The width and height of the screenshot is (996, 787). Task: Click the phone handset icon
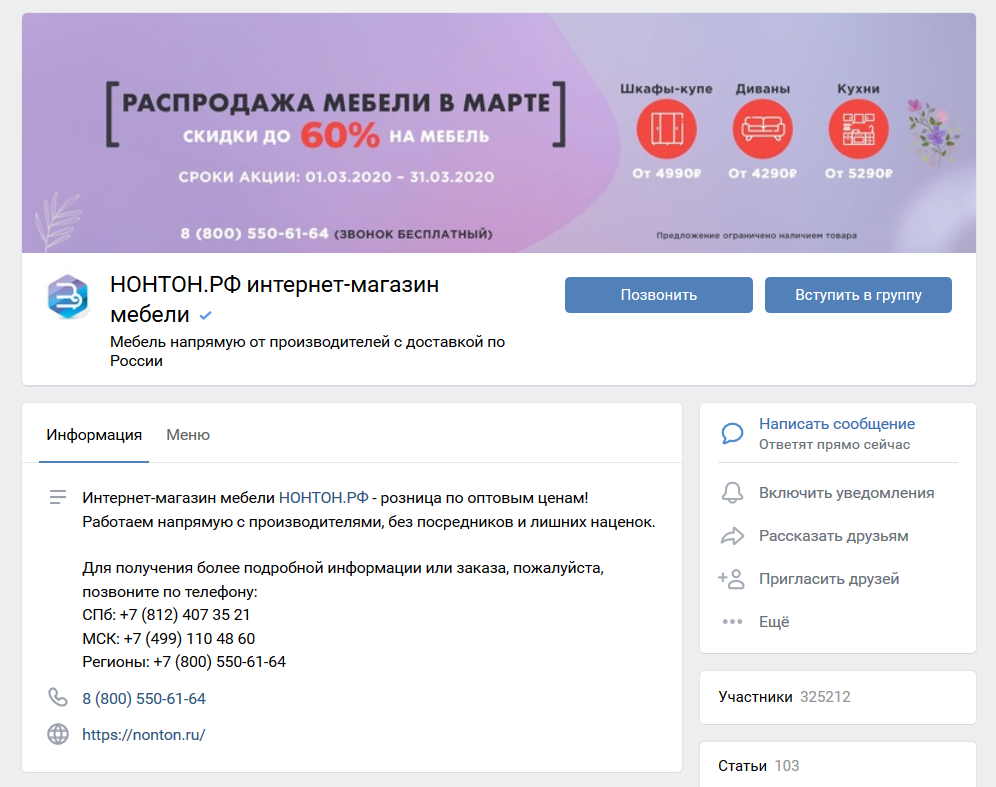coord(58,697)
